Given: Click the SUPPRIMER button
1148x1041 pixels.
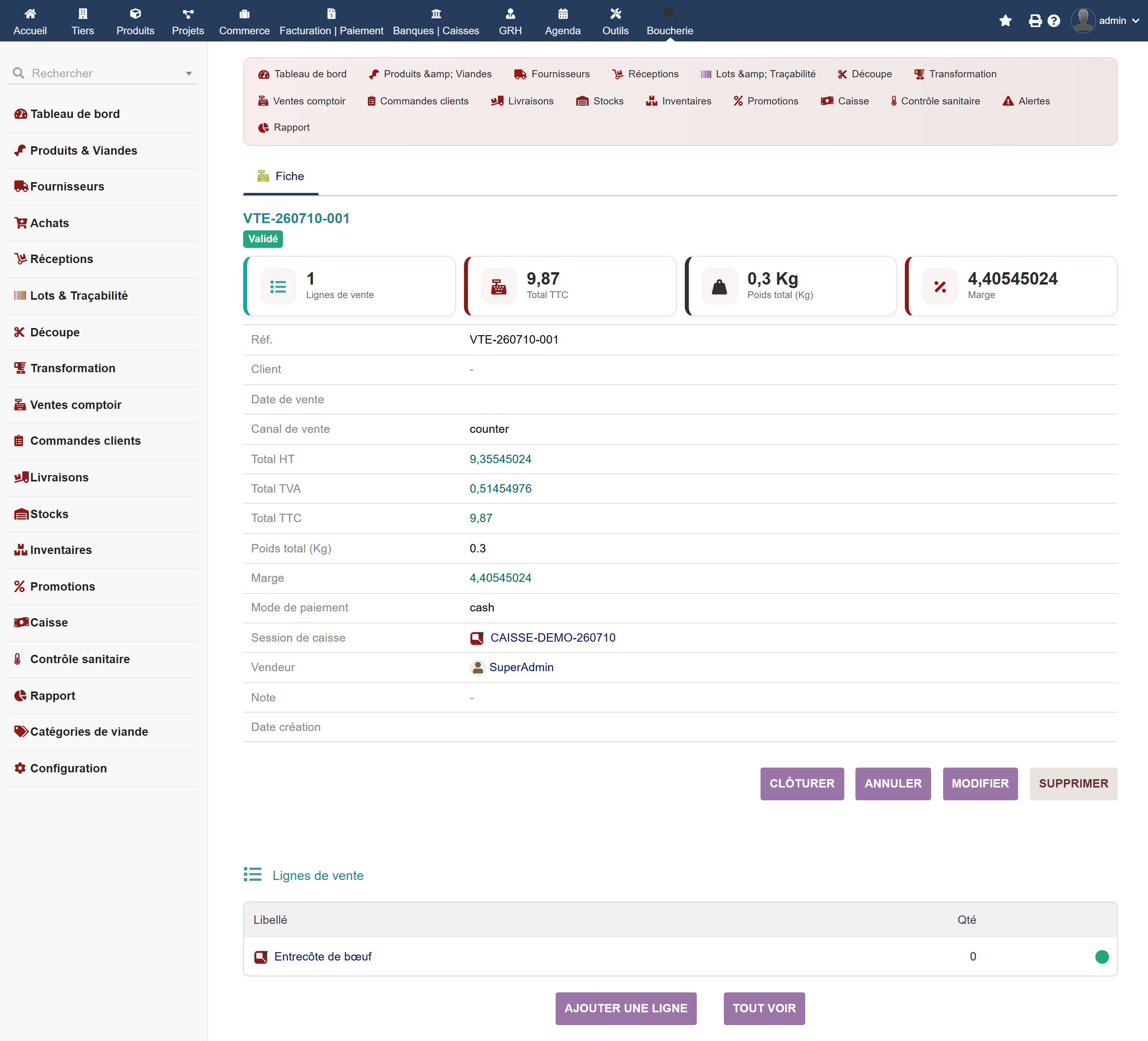Looking at the screenshot, I should [1073, 784].
